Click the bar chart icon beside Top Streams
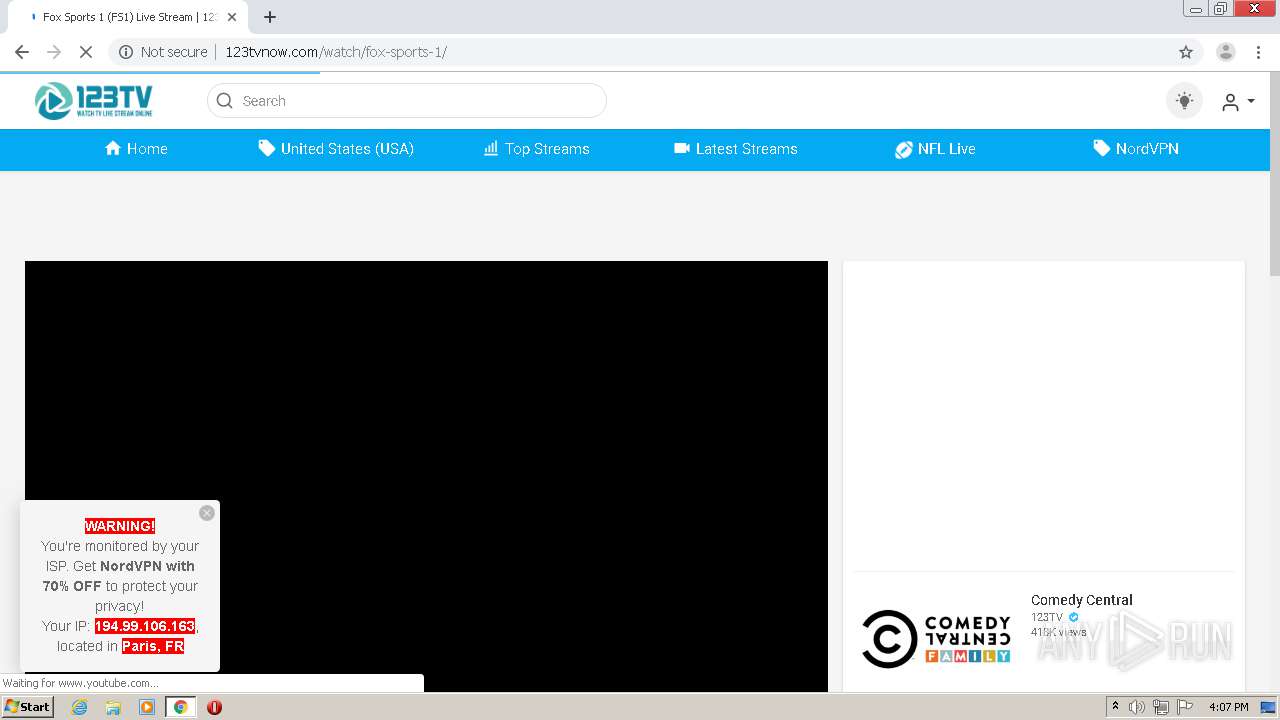 [x=491, y=148]
